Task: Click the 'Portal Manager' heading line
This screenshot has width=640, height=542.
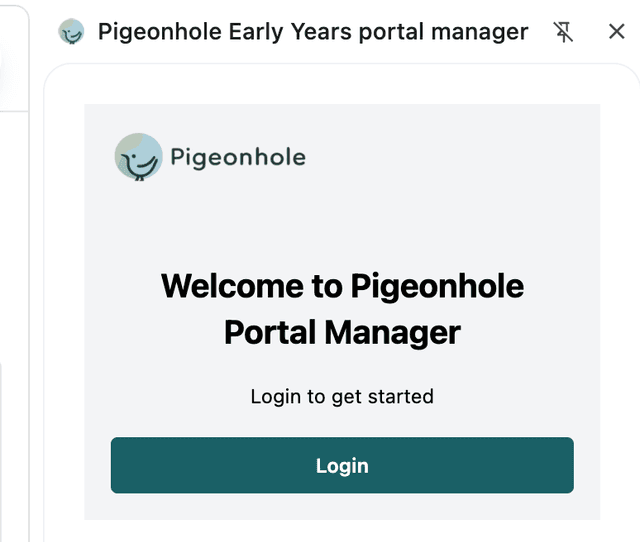Action: pyautogui.click(x=342, y=332)
